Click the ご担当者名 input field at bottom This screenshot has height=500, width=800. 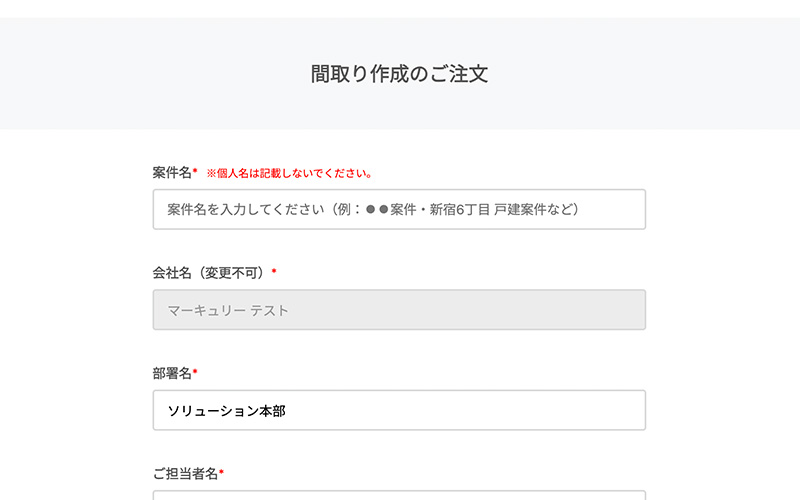click(x=399, y=494)
